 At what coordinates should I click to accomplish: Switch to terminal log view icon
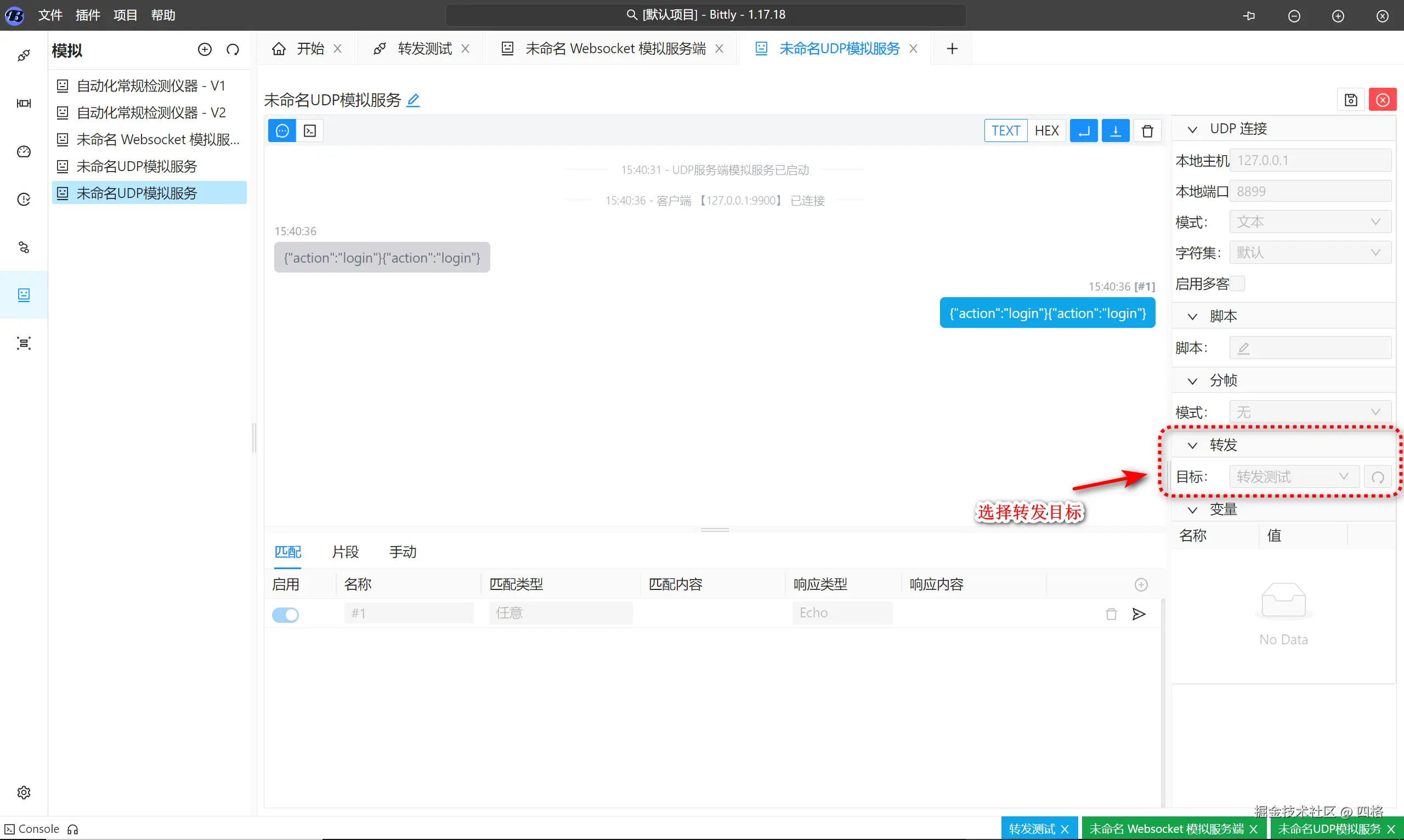pos(310,130)
